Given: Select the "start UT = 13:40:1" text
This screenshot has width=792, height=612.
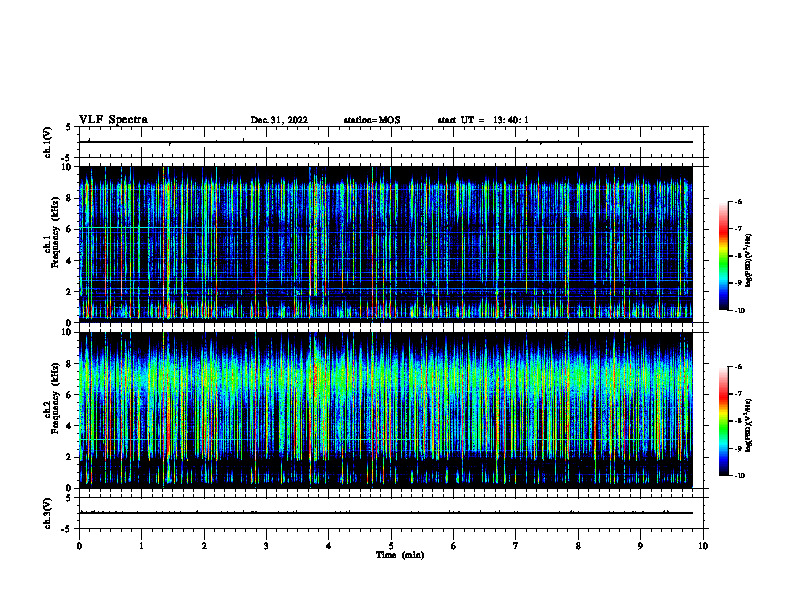Looking at the screenshot, I should click(483, 120).
